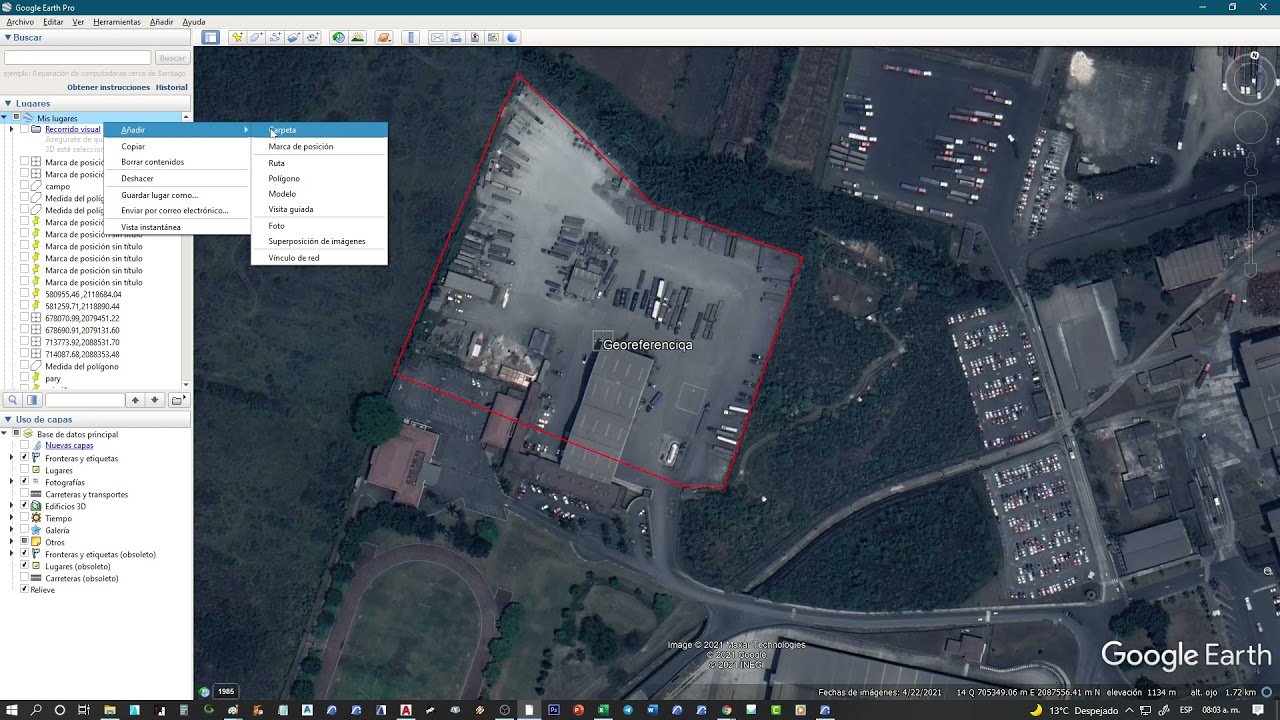Viewport: 1280px width, 720px height.
Task: Open the Nuevas capas link
Action: (x=69, y=446)
